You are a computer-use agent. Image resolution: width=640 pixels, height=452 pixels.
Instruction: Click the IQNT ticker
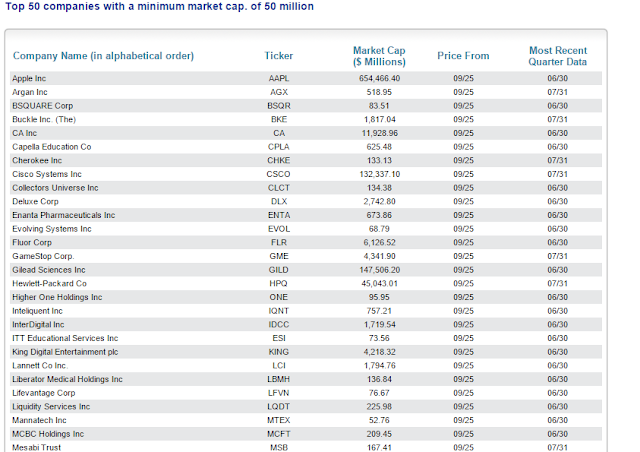click(x=279, y=311)
